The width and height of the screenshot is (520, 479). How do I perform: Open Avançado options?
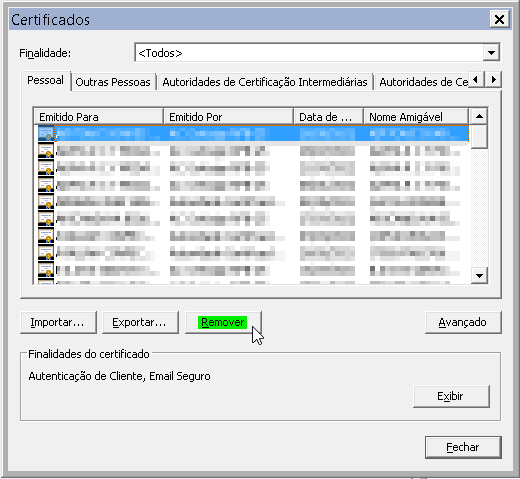[x=463, y=322]
